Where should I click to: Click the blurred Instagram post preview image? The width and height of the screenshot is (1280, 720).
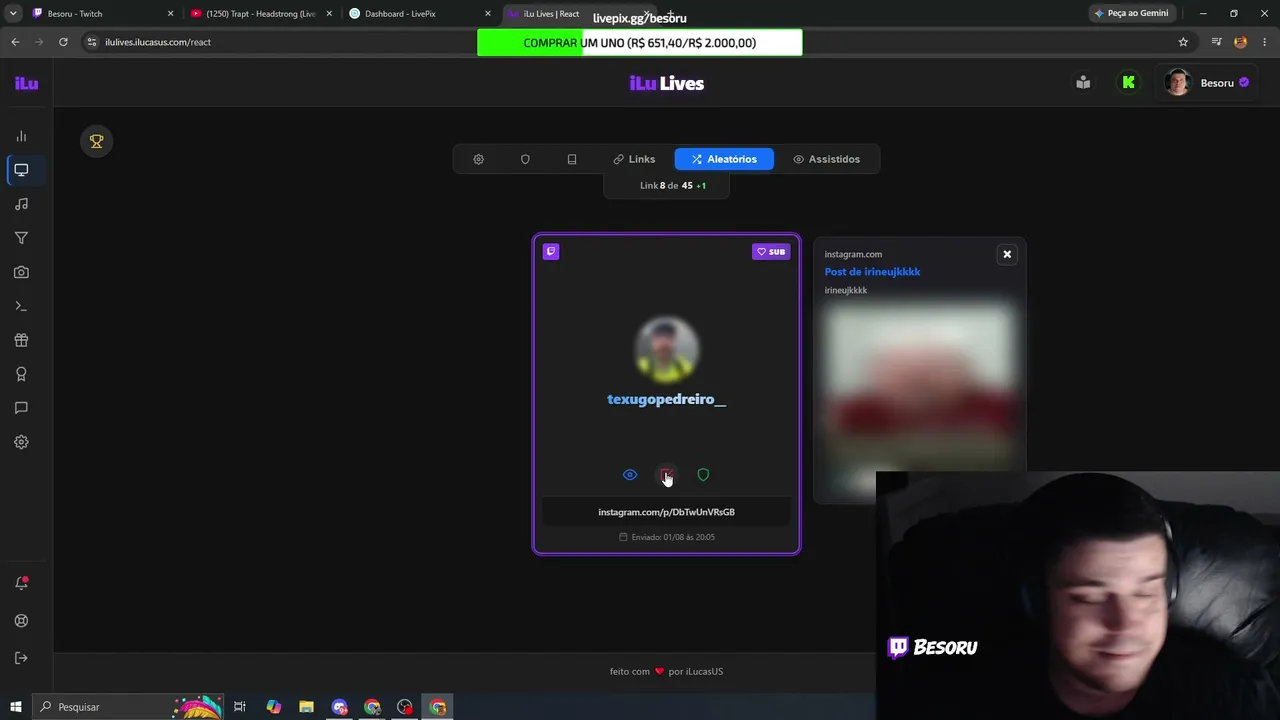point(920,399)
